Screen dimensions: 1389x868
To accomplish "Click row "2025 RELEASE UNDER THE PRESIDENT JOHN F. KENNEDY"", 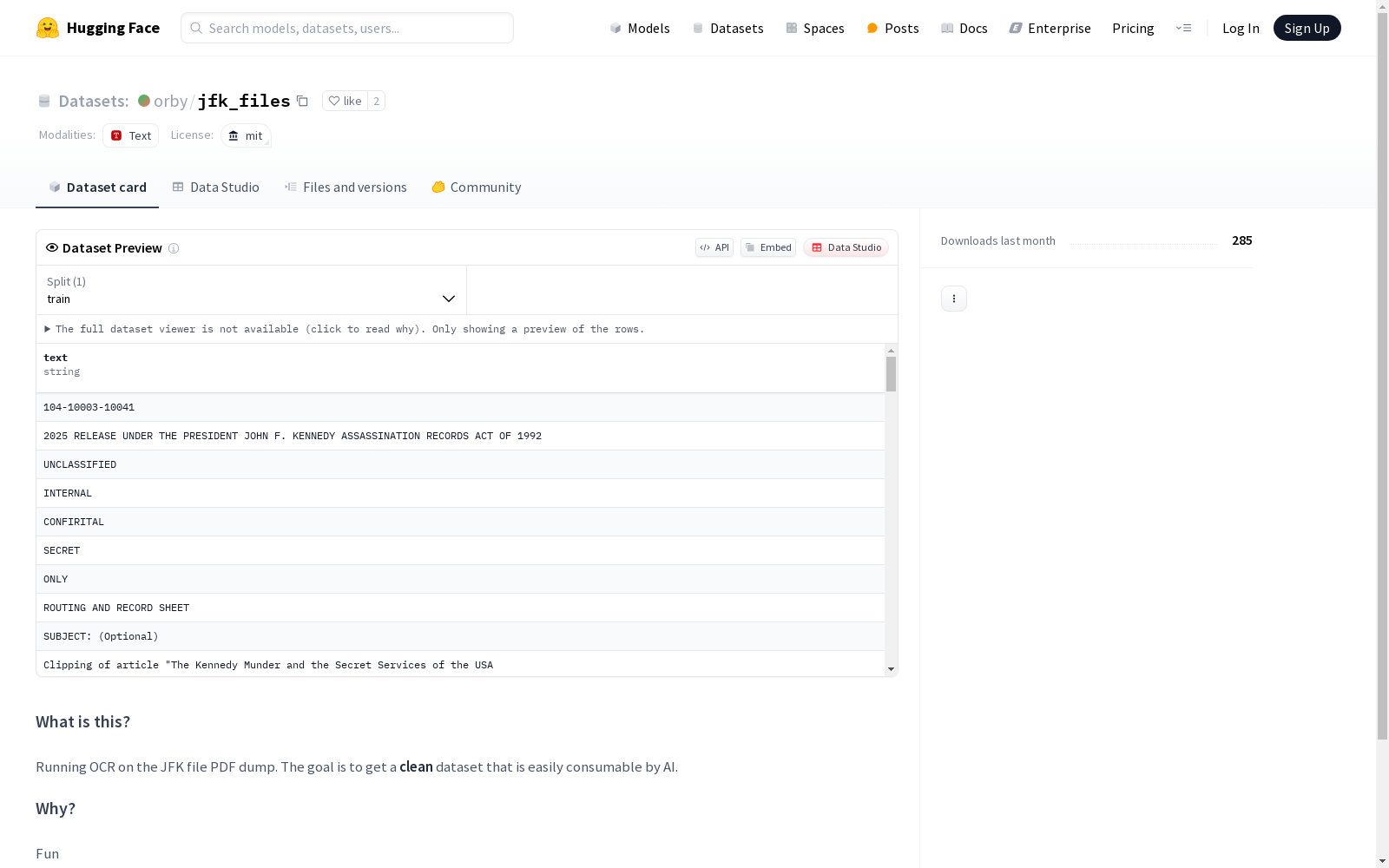I will point(460,436).
